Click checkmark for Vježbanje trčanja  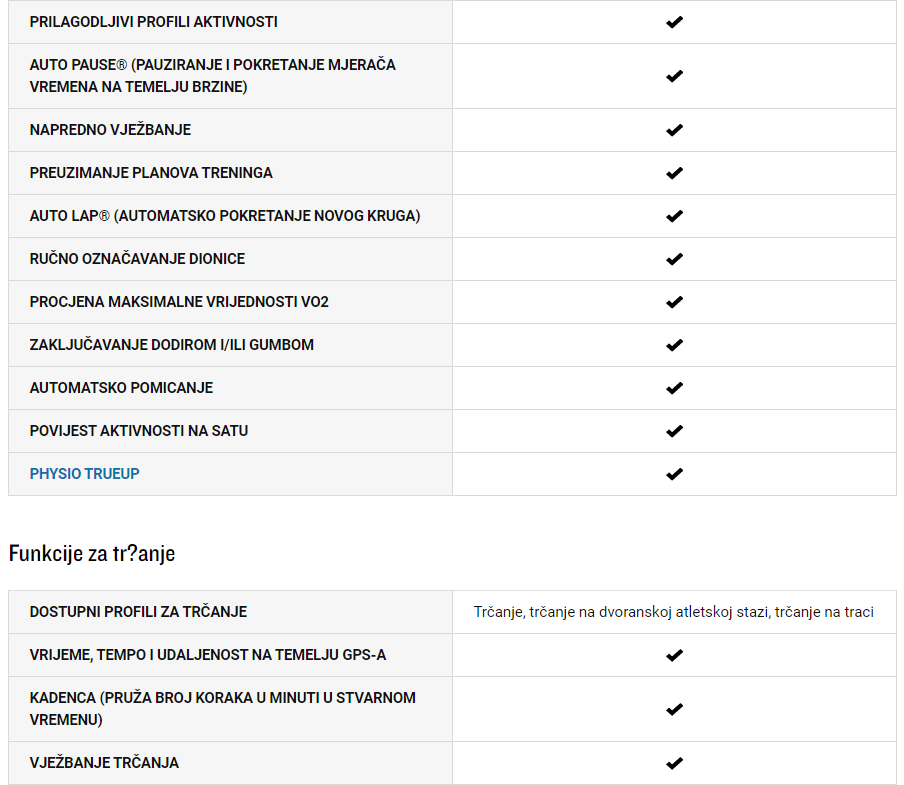click(674, 763)
